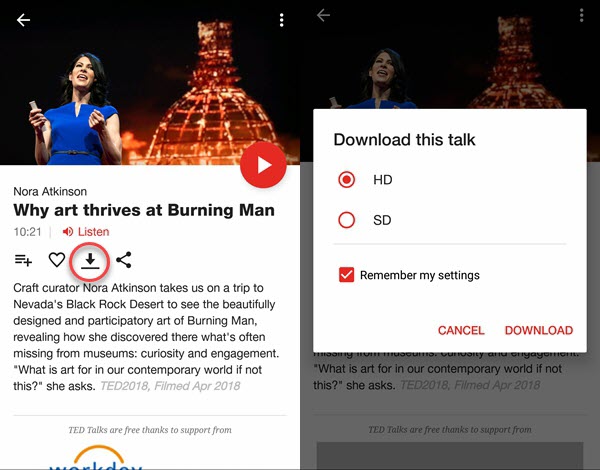
Task: Tap the 10:21 duration text
Action: coord(28,232)
